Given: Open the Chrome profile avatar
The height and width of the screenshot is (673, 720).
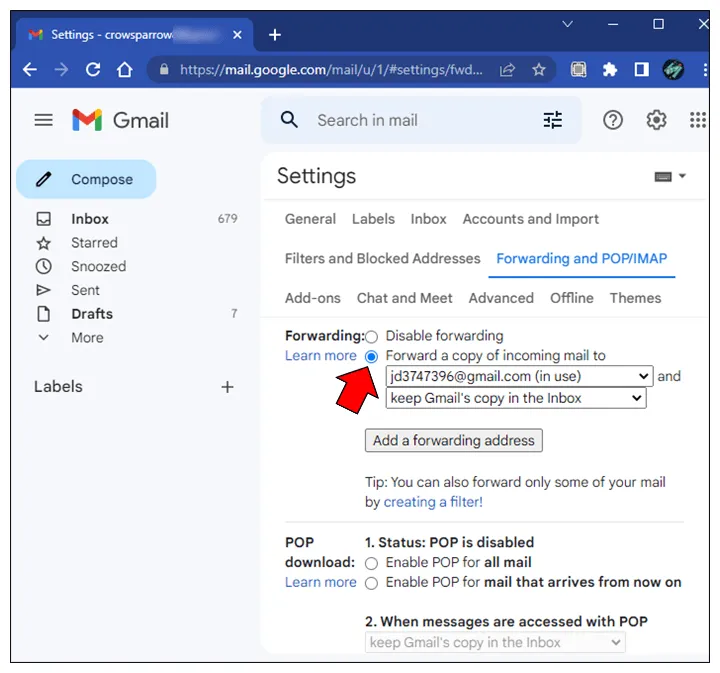Looking at the screenshot, I should point(673,70).
